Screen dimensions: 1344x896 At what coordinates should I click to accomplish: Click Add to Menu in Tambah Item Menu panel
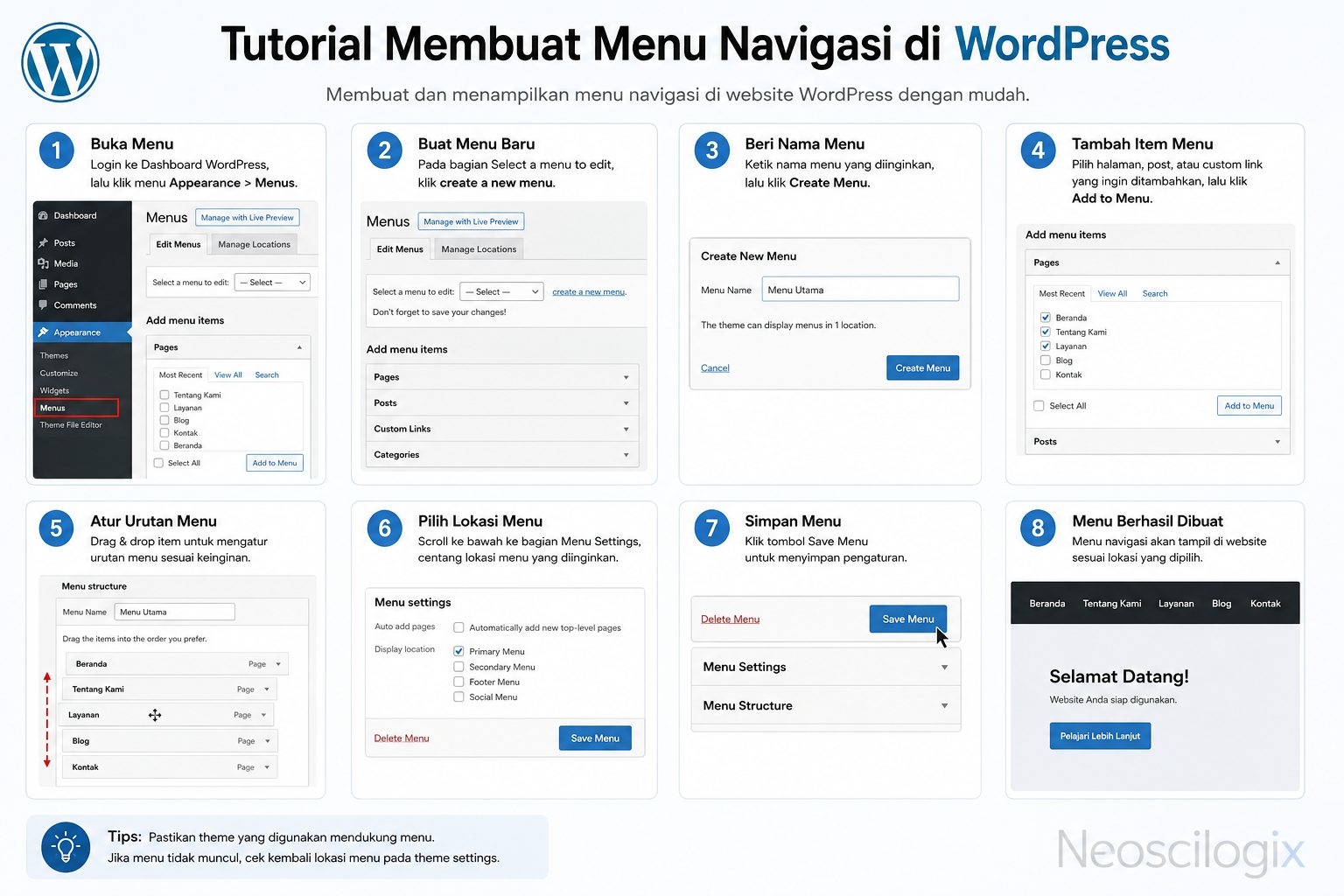point(1249,406)
